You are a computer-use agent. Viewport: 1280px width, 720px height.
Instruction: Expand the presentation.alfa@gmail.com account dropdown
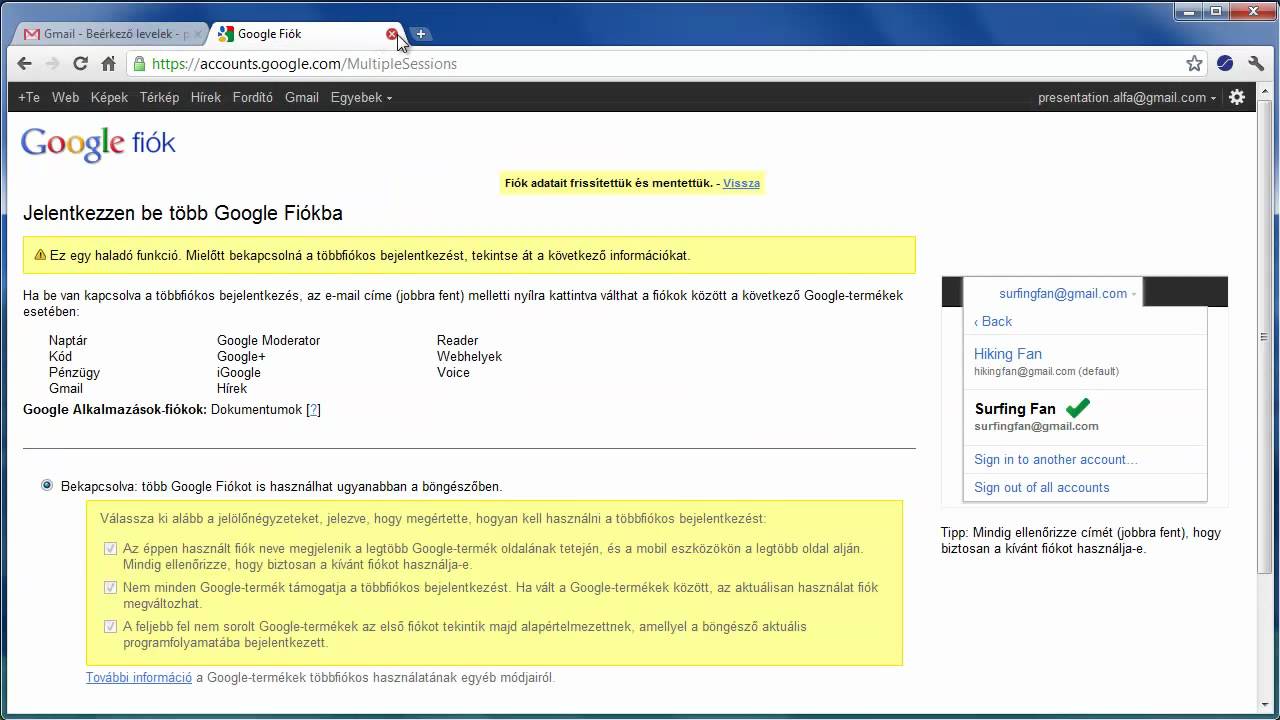pos(1127,98)
